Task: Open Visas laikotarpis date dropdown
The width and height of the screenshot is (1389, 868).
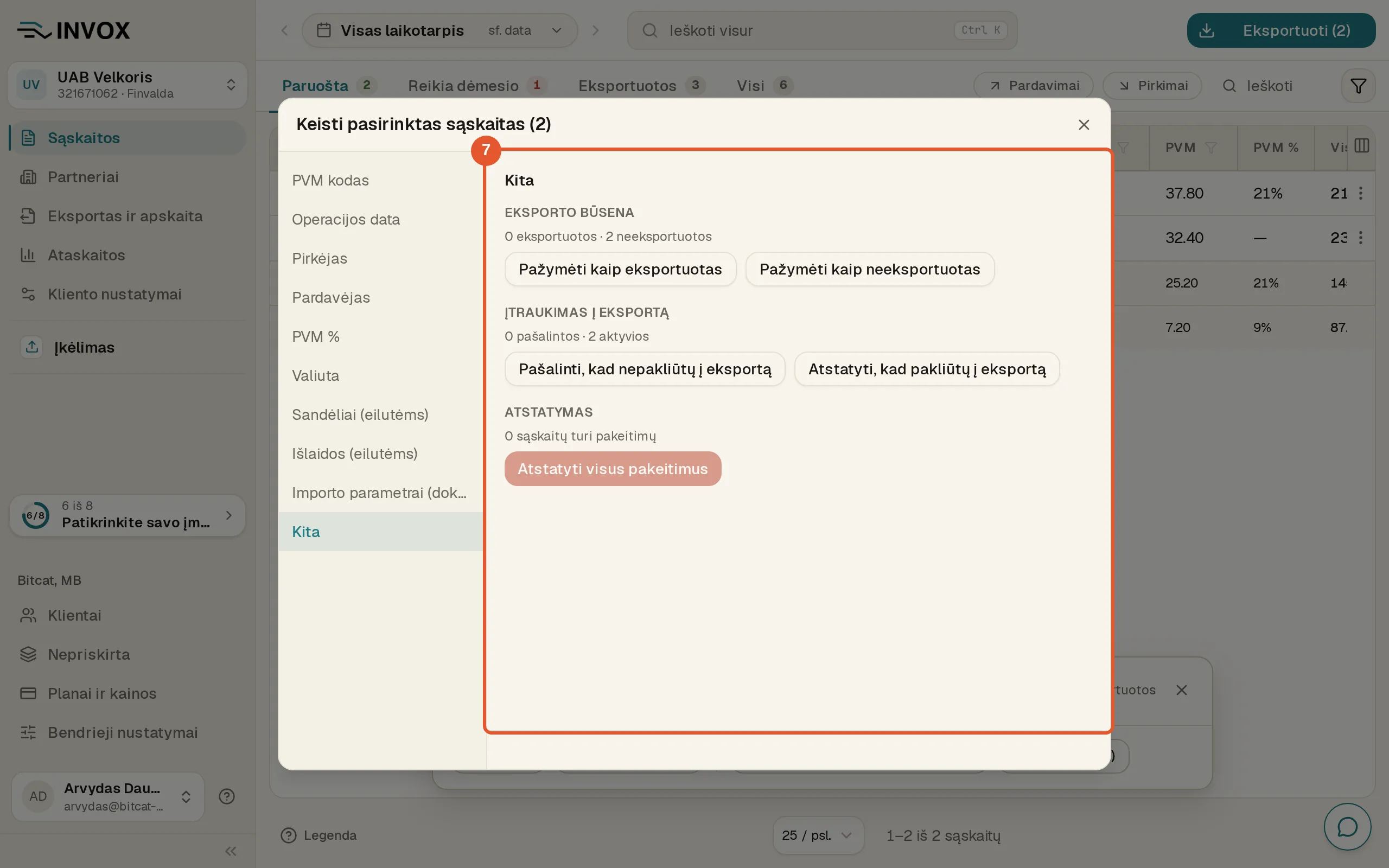Action: click(x=439, y=30)
